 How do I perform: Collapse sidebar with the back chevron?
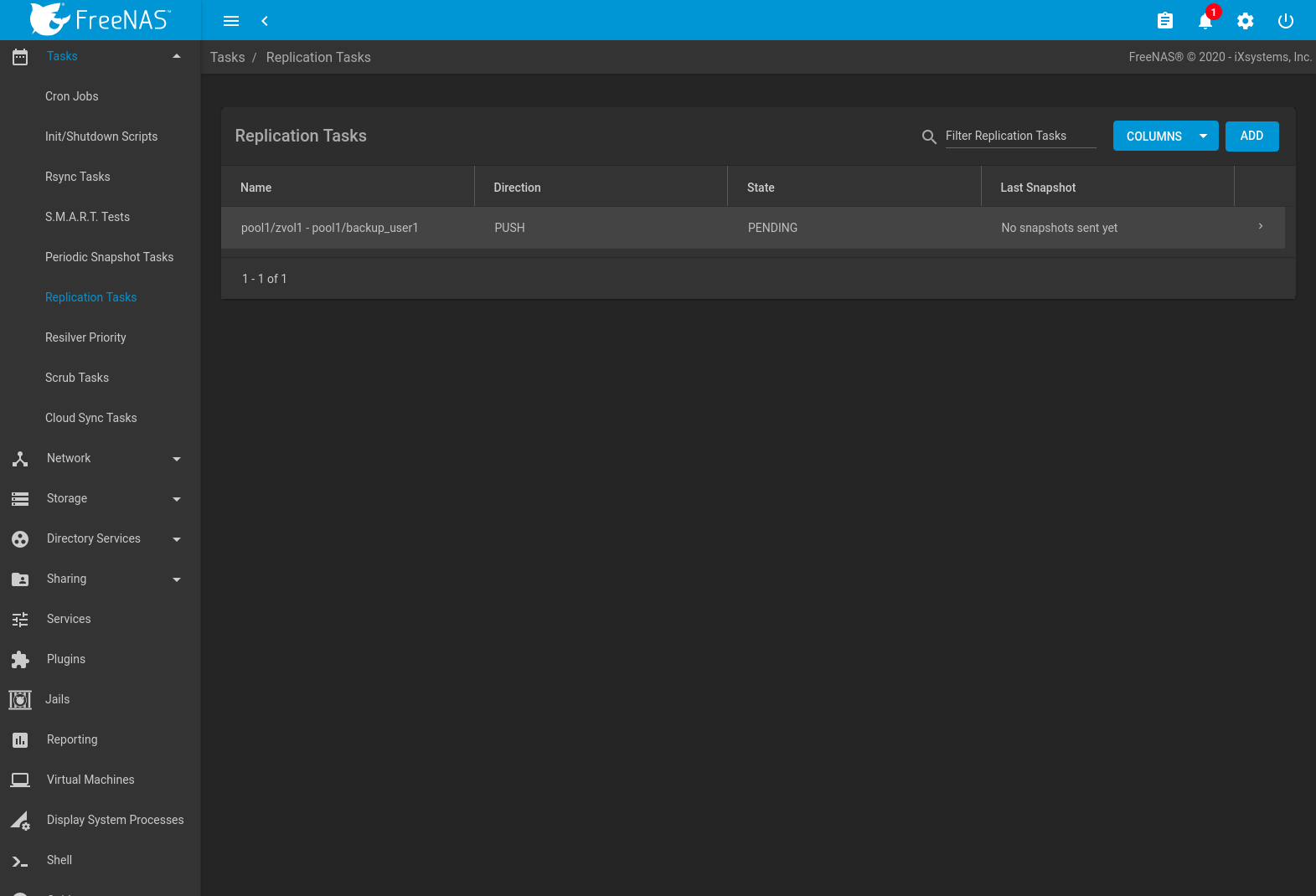tap(265, 21)
